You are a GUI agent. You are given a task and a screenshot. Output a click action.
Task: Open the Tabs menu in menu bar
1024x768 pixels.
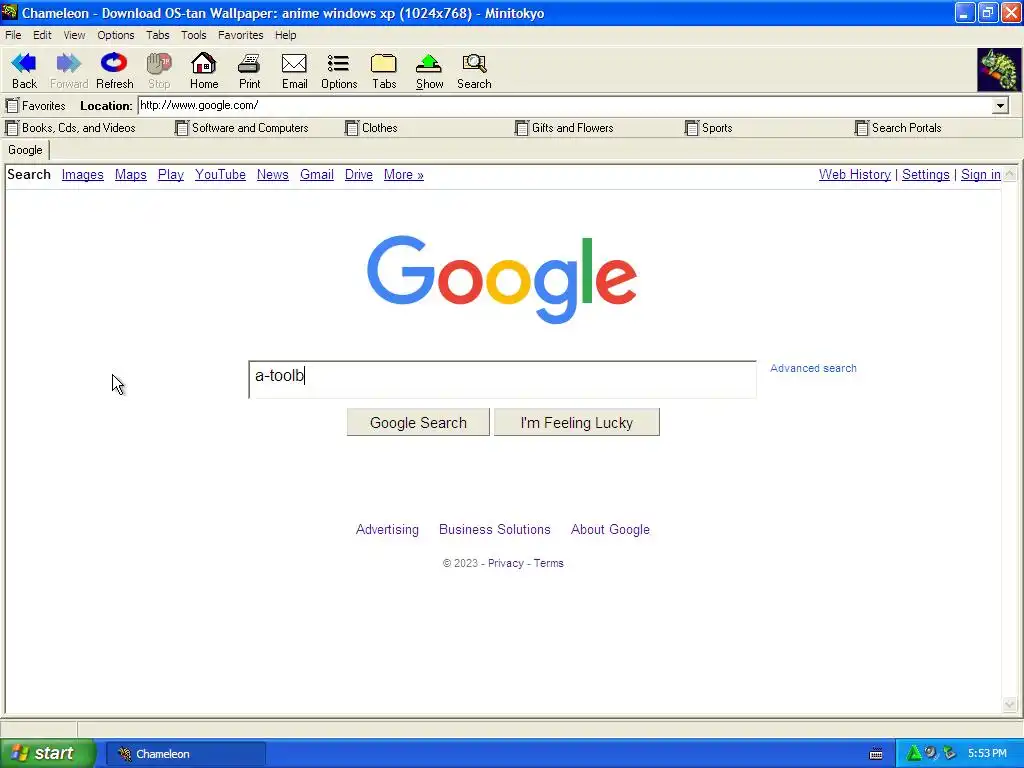pyautogui.click(x=157, y=35)
